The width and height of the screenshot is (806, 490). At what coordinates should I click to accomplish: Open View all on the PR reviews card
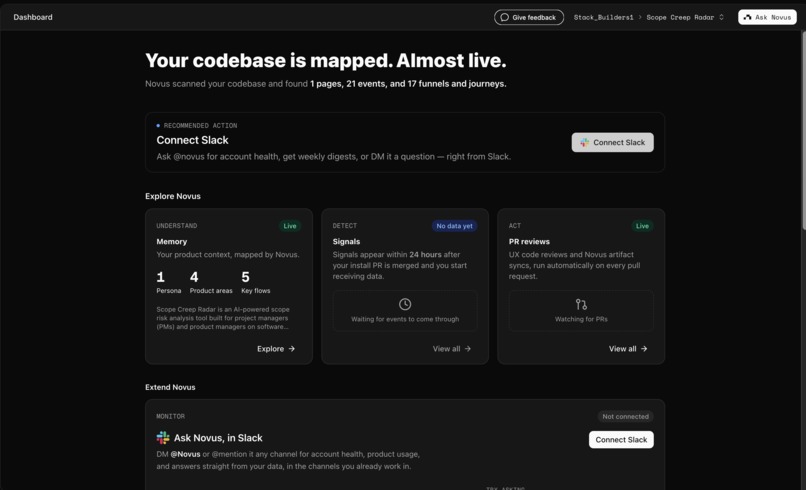click(628, 349)
